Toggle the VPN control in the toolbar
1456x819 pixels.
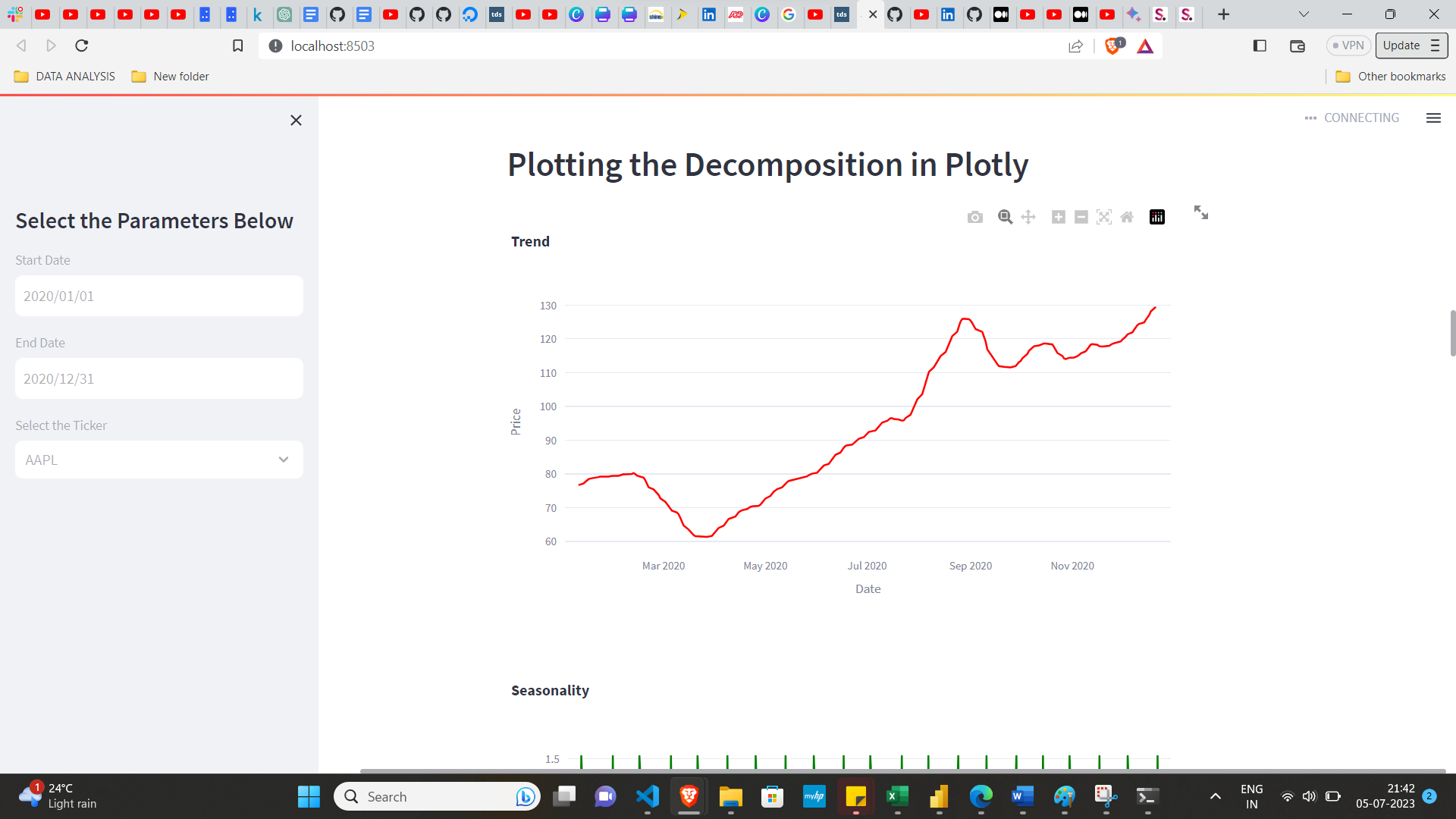click(x=1348, y=45)
